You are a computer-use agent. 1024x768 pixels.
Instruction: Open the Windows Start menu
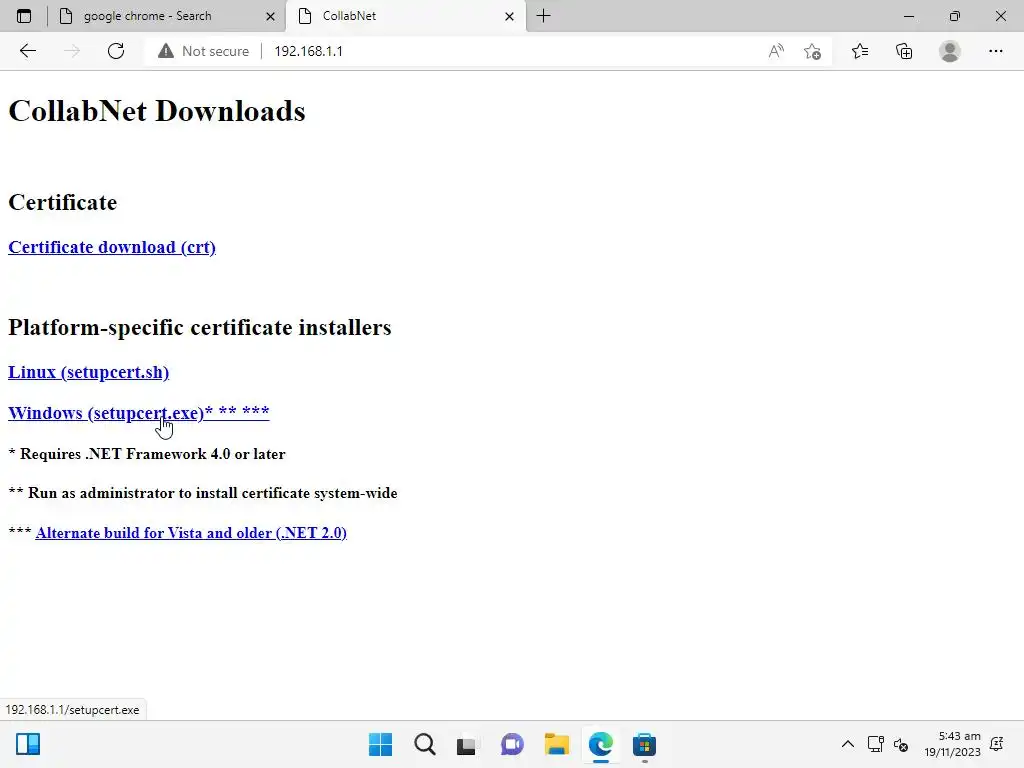click(380, 744)
